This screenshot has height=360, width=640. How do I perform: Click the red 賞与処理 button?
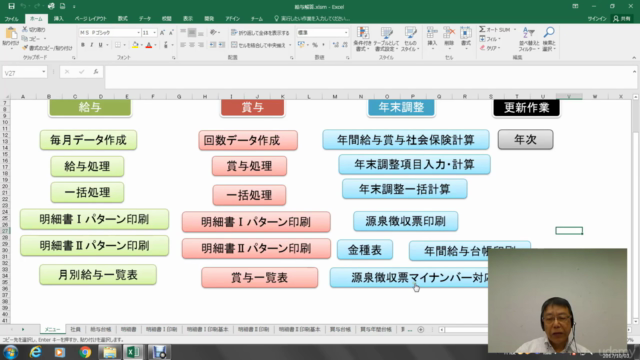(249, 166)
